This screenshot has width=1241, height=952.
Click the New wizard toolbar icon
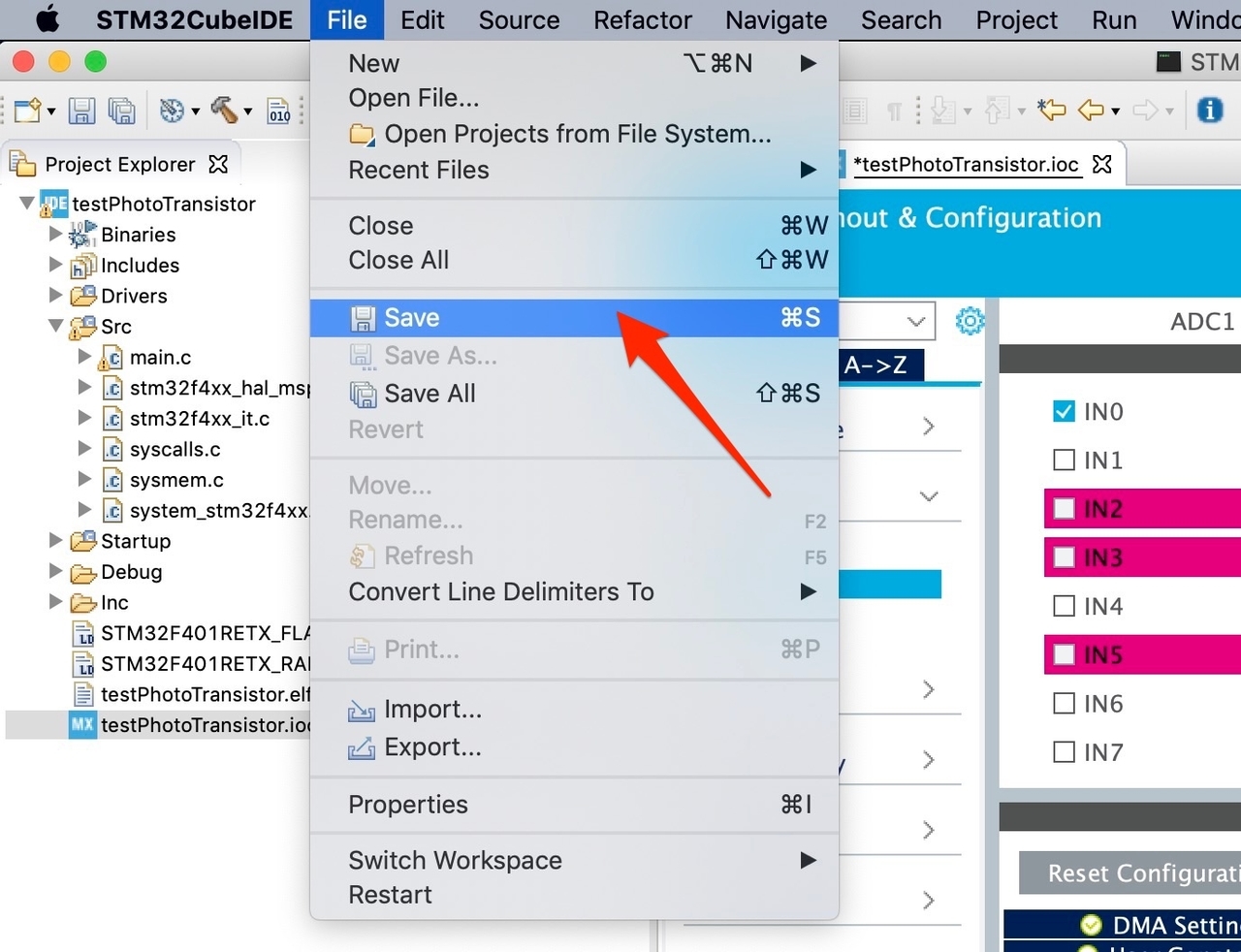click(28, 111)
